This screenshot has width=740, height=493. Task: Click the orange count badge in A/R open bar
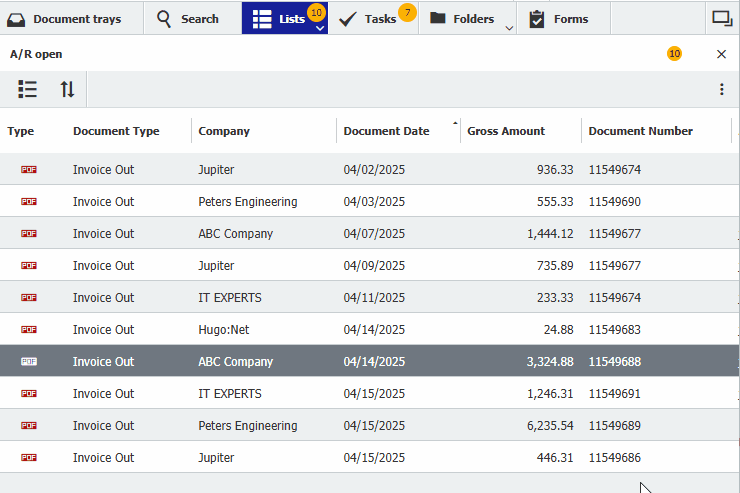pyautogui.click(x=674, y=54)
